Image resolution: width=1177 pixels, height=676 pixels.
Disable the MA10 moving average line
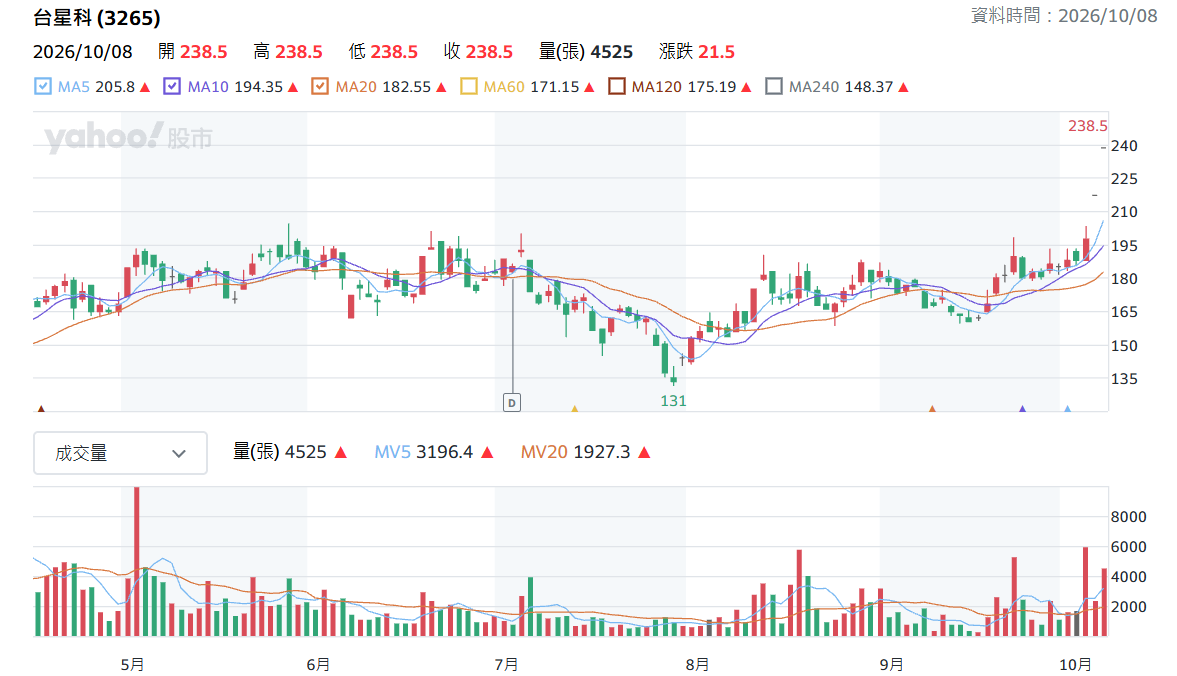[x=172, y=86]
